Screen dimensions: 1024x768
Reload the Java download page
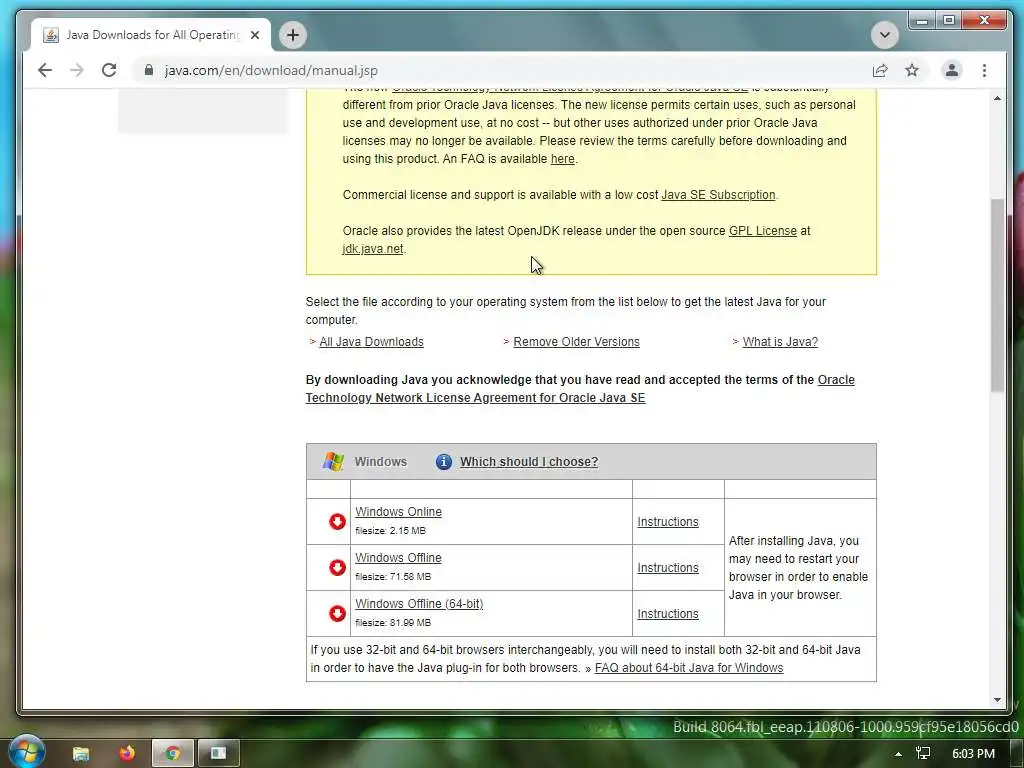tap(109, 70)
